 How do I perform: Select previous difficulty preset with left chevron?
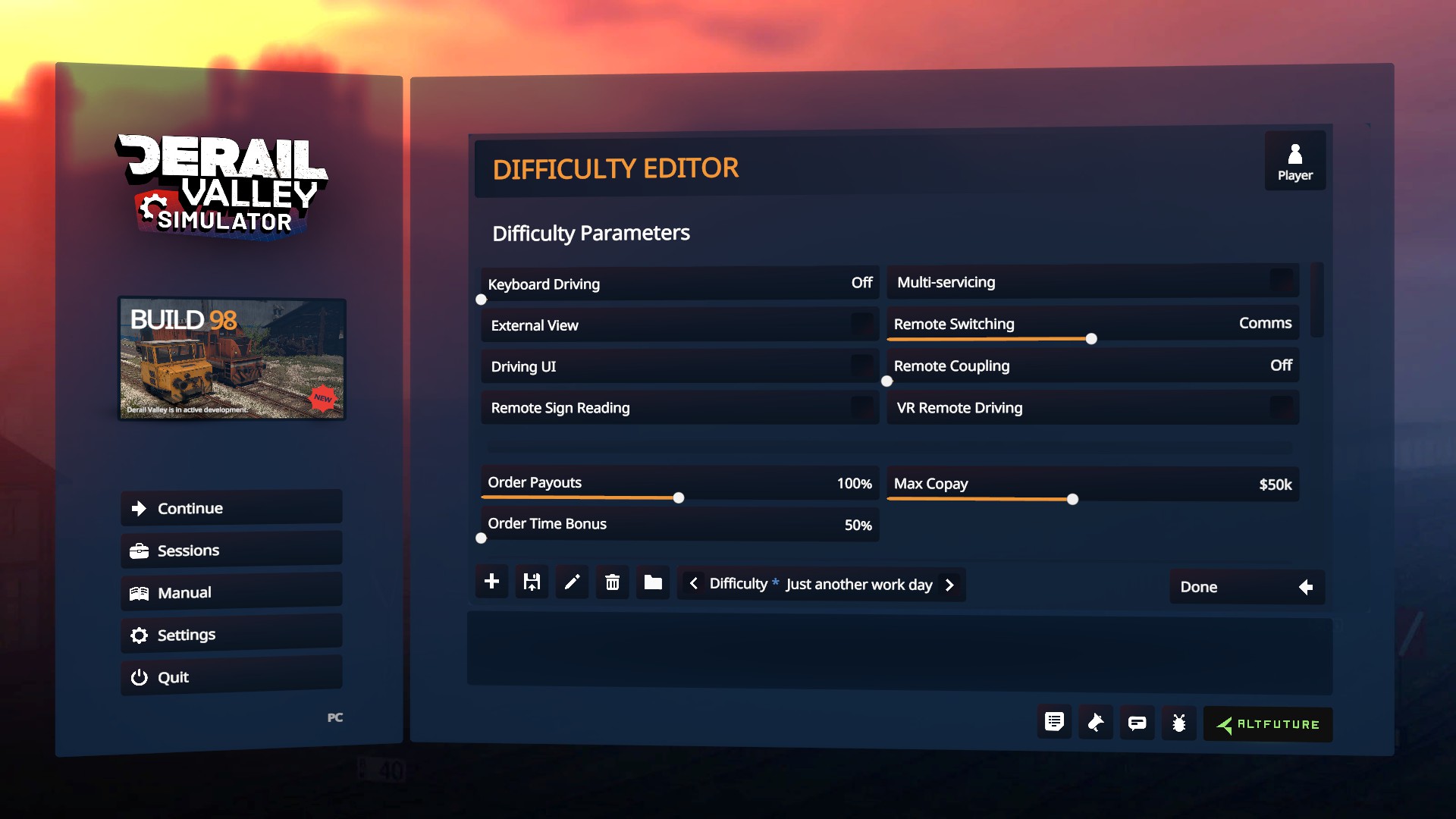pos(693,583)
